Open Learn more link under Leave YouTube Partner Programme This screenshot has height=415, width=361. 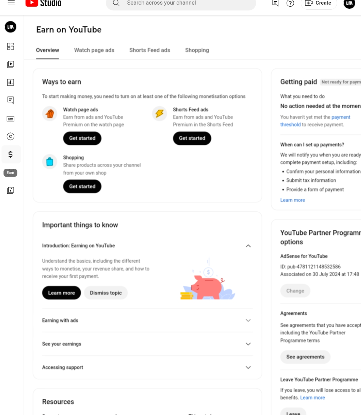coord(312,398)
